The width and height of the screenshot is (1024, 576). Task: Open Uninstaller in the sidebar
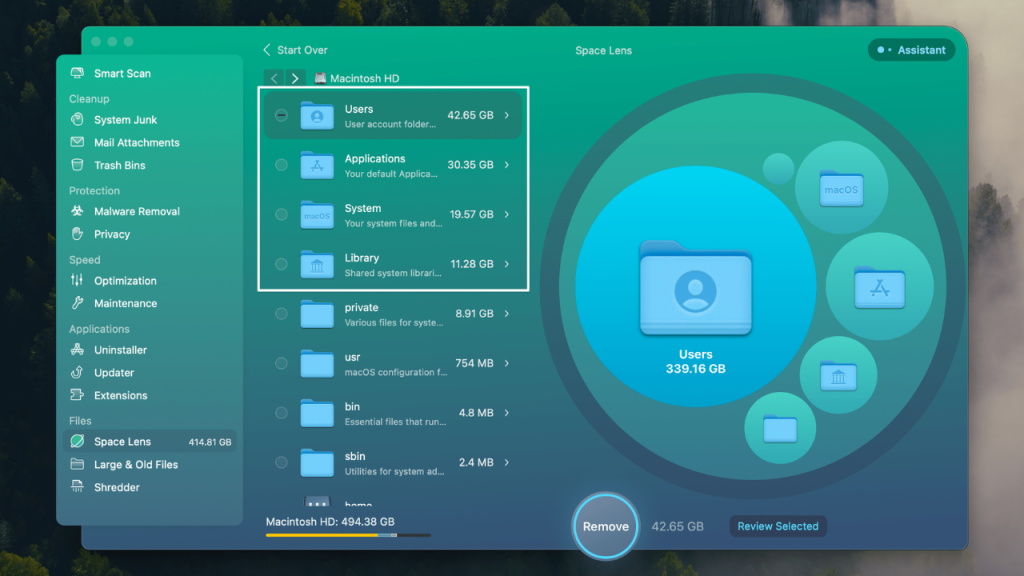click(x=120, y=351)
